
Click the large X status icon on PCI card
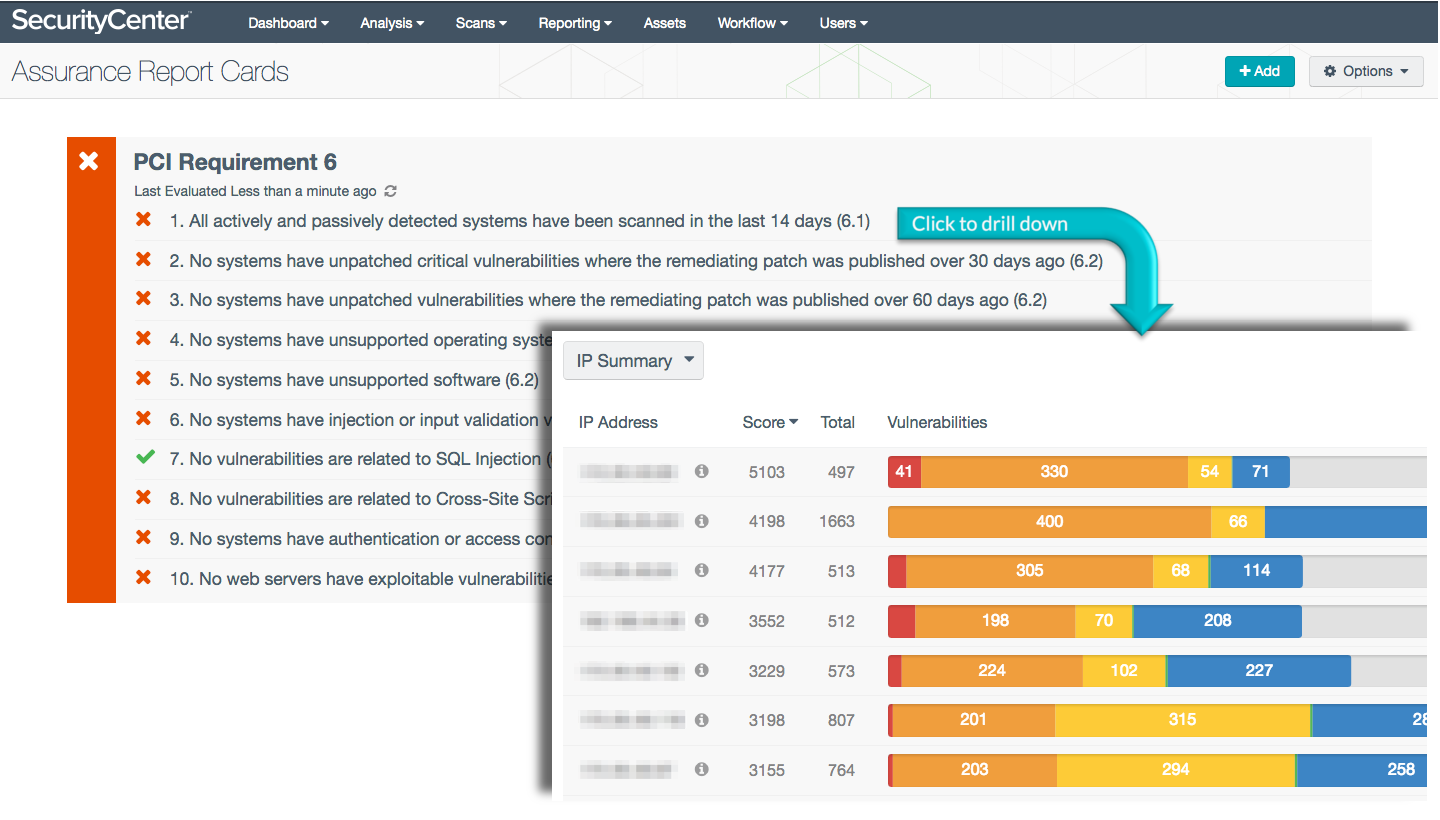click(x=89, y=161)
